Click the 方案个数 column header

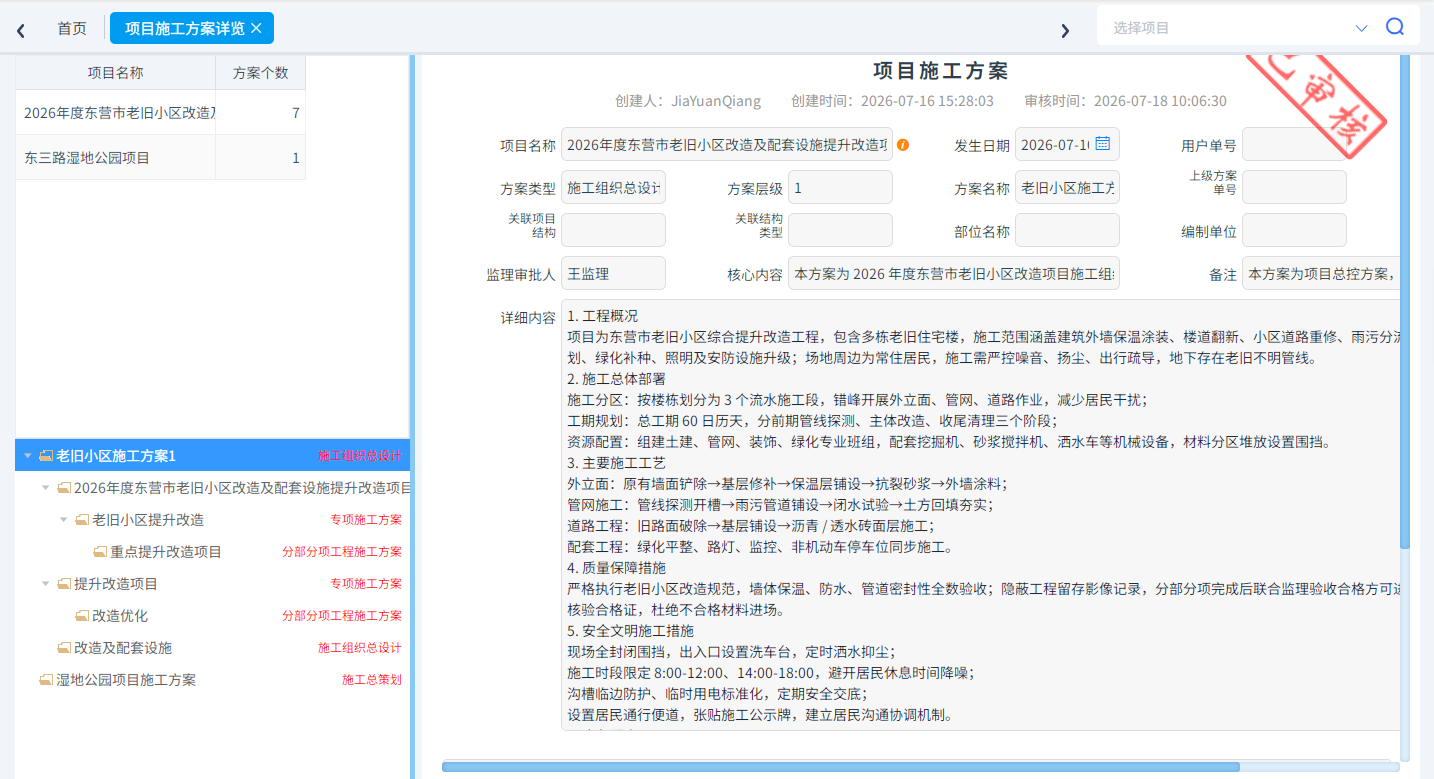(260, 73)
